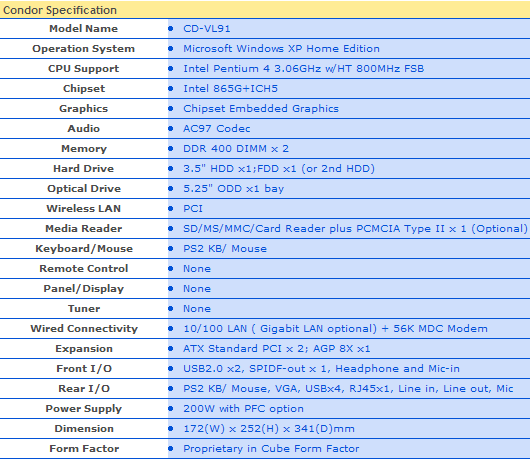Click the '200W with PFC option' value
The image size is (530, 459).
[x=243, y=409]
